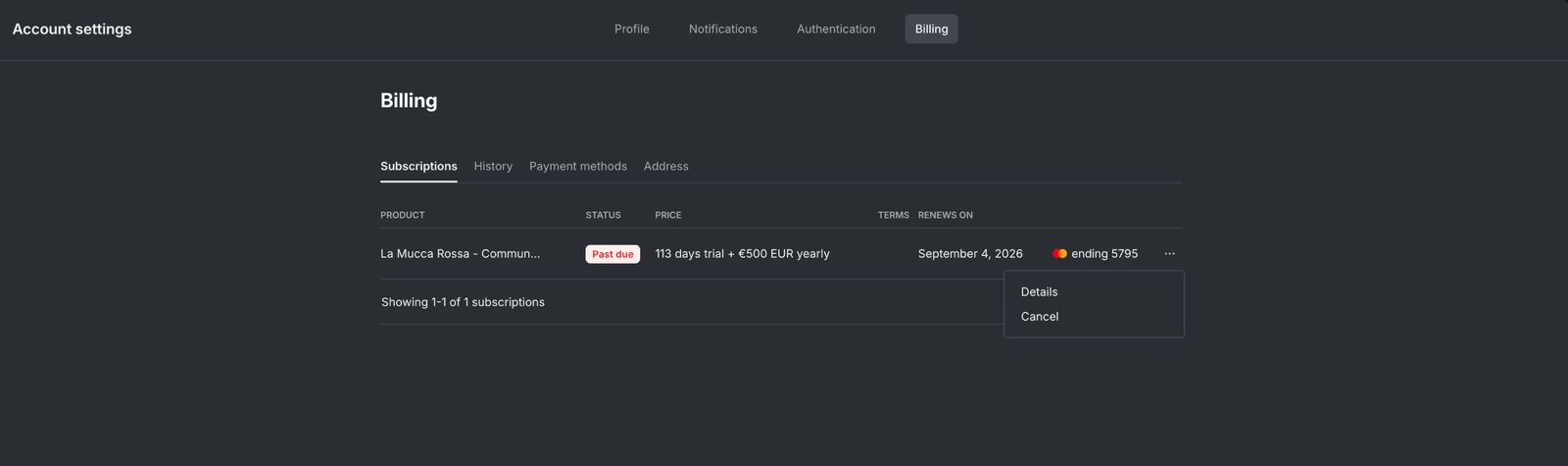Select the Billing tab in top navigation
Image resolution: width=1568 pixels, height=466 pixels.
pos(931,29)
